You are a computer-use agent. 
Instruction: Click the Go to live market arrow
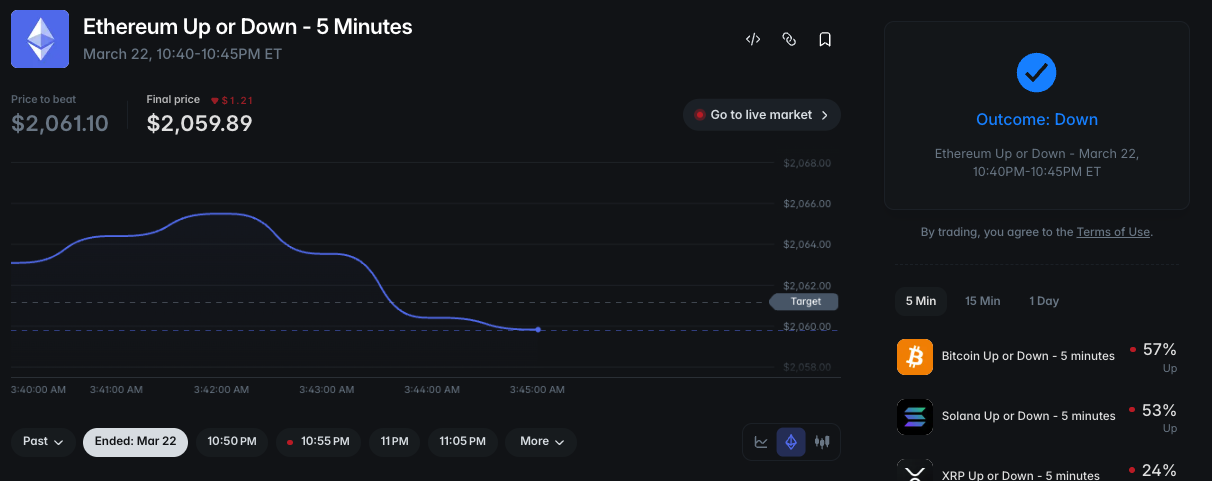[824, 115]
